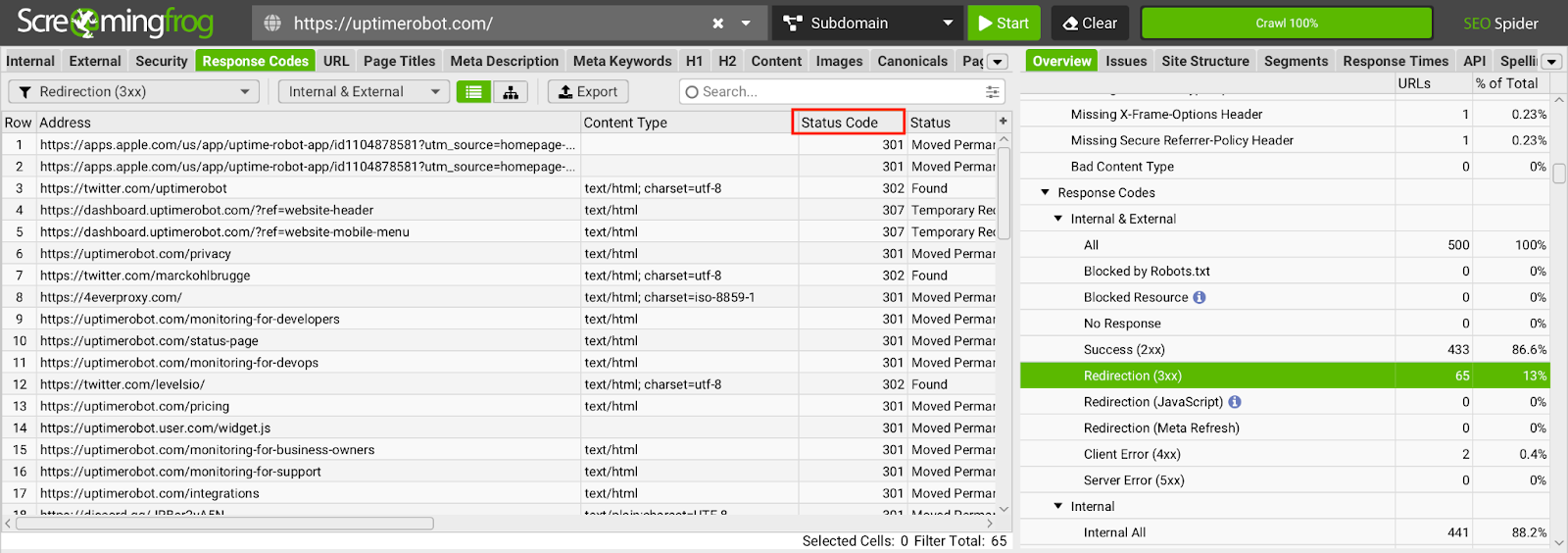Sort by the Address column header
Viewport: 1568px width, 553px height.
tap(308, 123)
